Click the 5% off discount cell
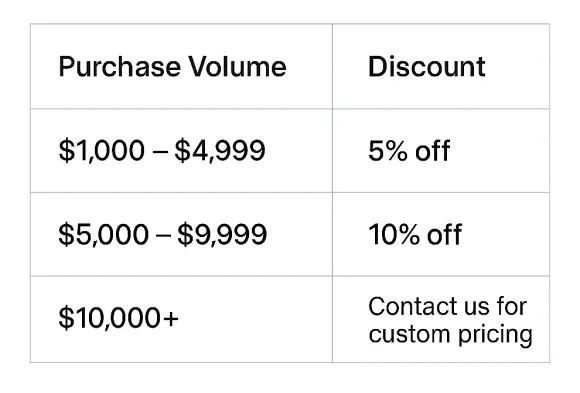Screen dimensions: 580x393 click(409, 151)
